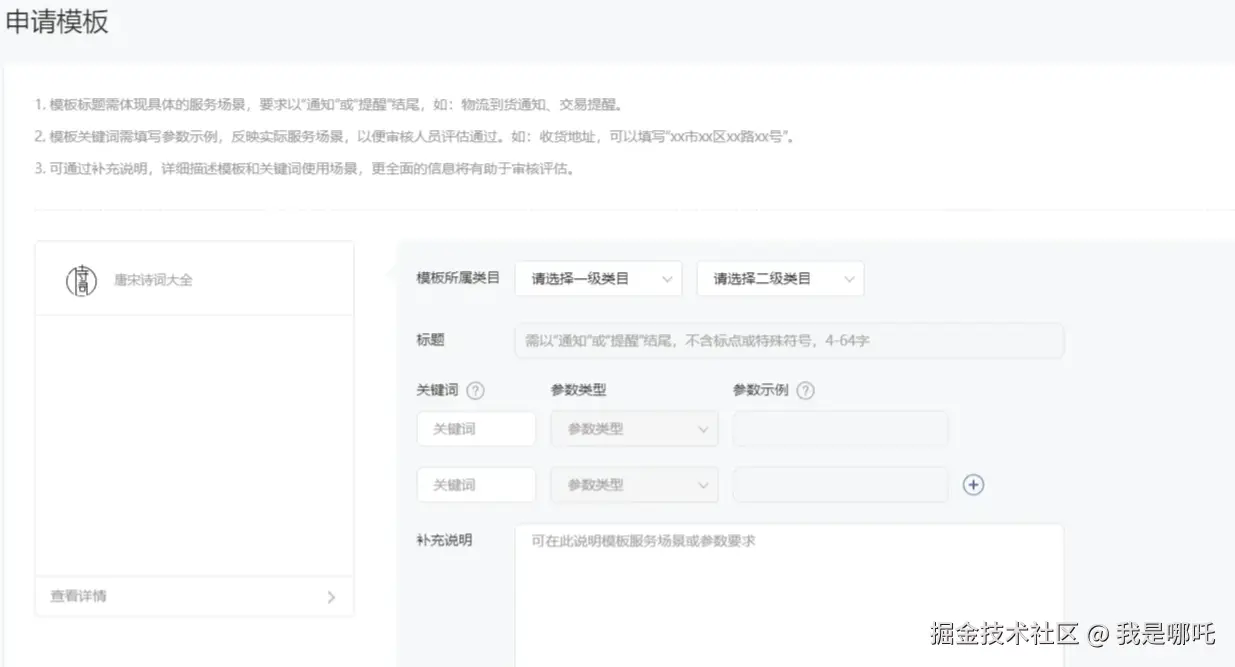This screenshot has height=667, width=1235.
Task: Open the 请选择二级类目 dropdown
Action: point(780,279)
